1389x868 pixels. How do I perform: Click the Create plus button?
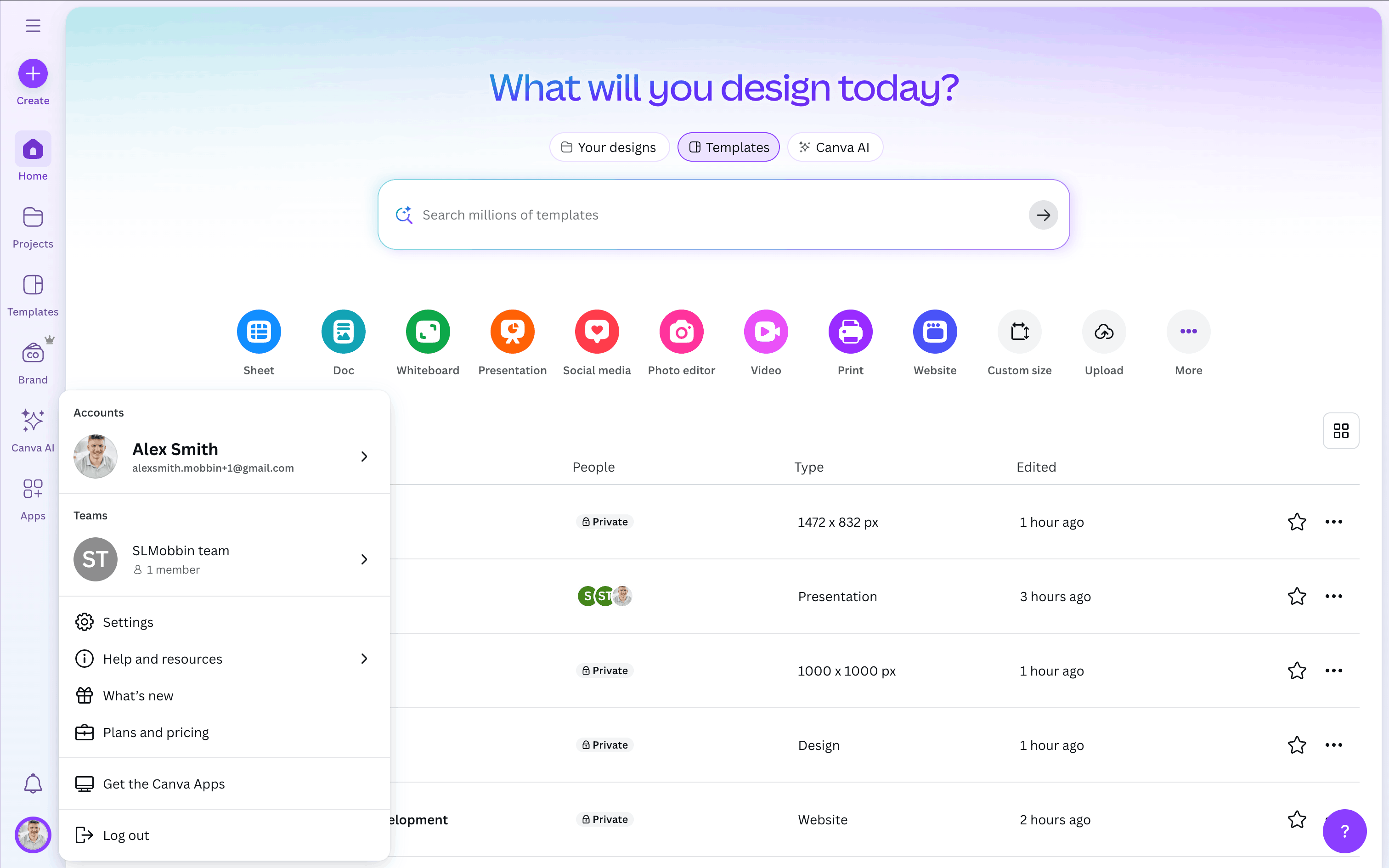point(33,73)
